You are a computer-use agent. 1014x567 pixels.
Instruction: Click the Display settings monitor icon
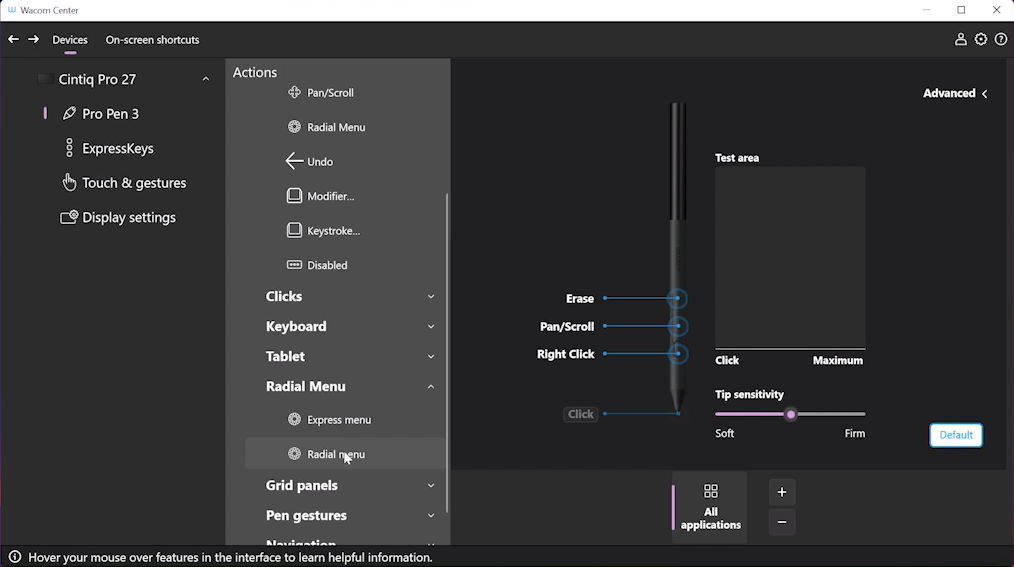click(x=69, y=217)
